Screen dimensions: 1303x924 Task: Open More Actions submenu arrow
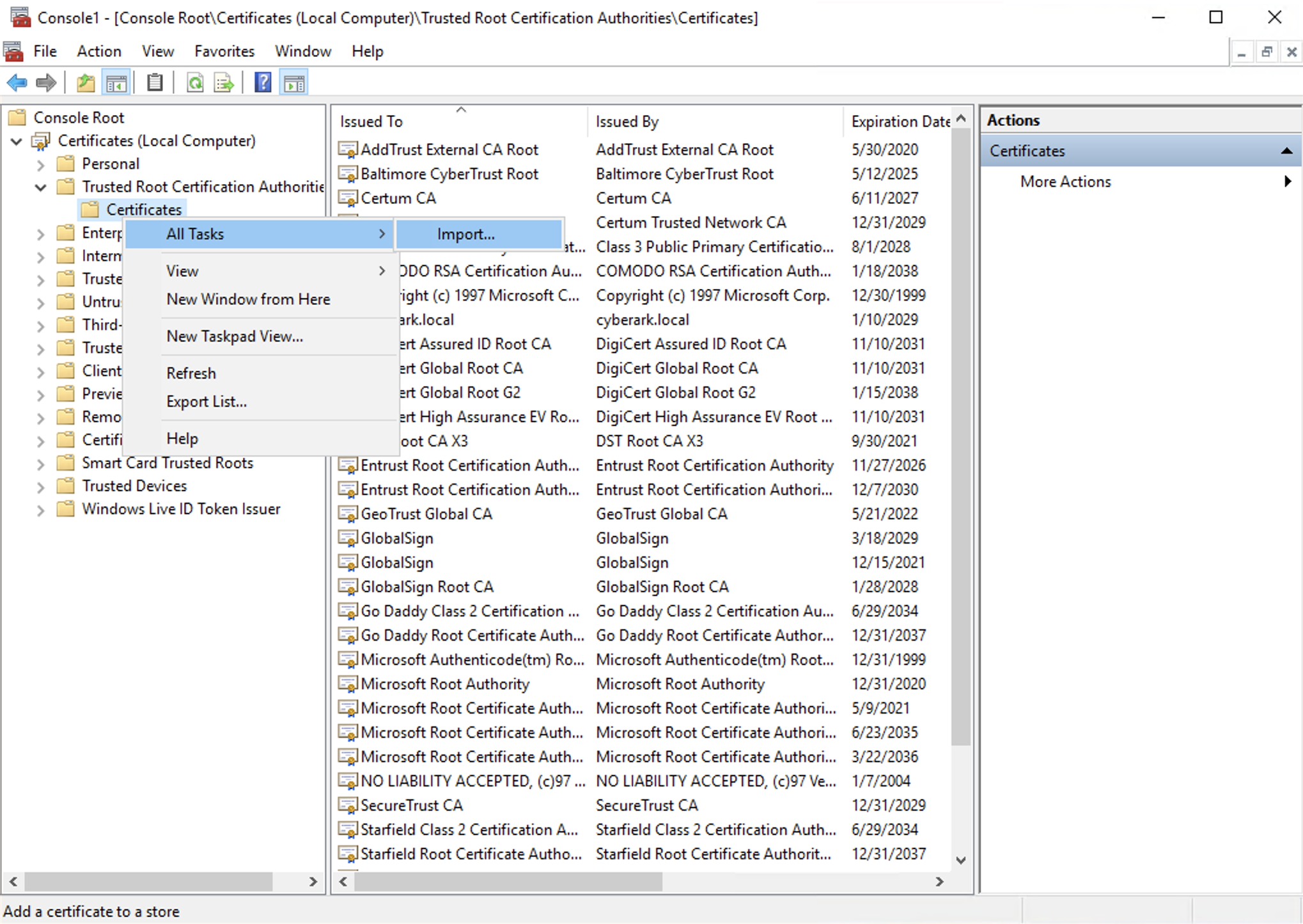coord(1288,182)
